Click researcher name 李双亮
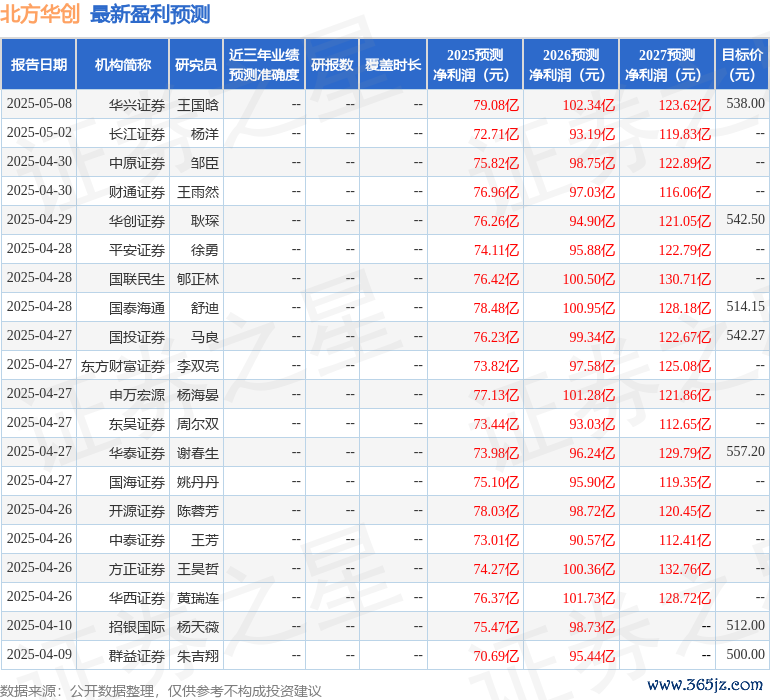The width and height of the screenshot is (770, 700). (x=197, y=365)
